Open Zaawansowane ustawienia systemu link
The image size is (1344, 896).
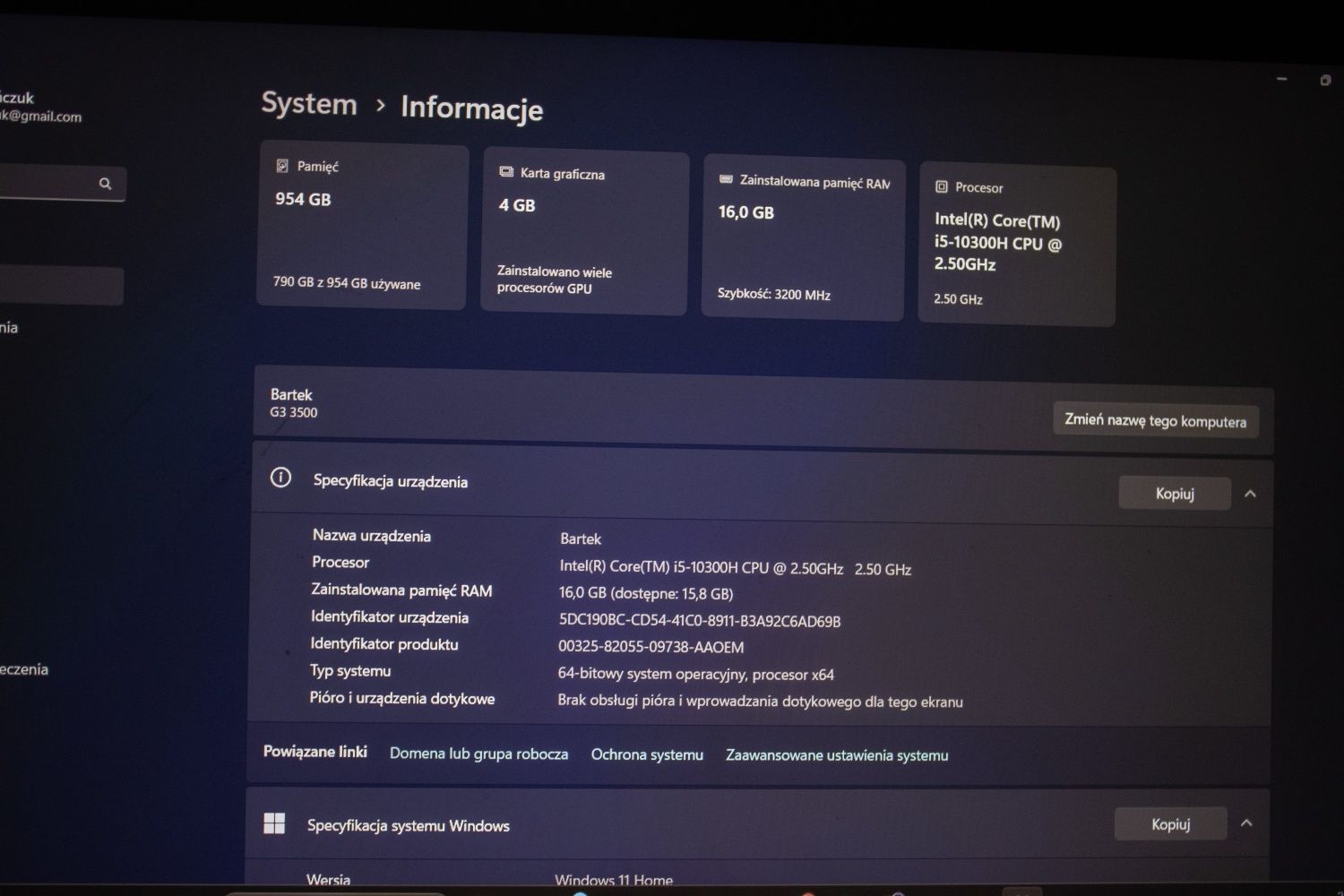837,755
